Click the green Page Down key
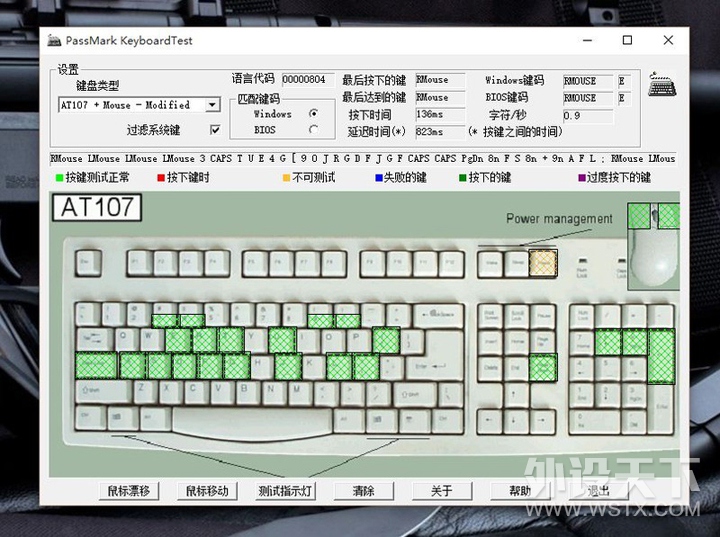This screenshot has height=537, width=720. [543, 367]
